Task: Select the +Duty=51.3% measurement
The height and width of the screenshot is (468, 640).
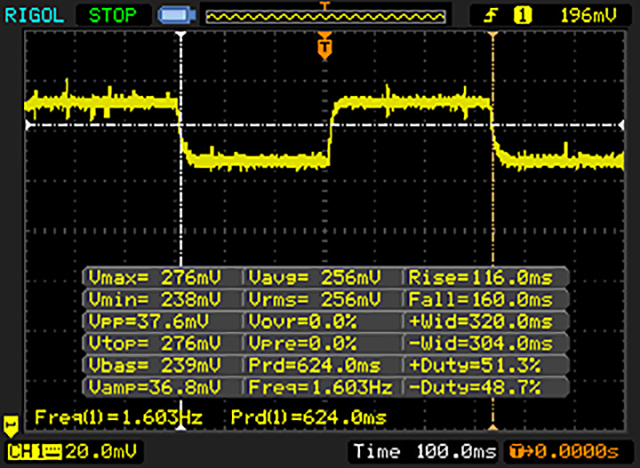Action: pos(485,364)
